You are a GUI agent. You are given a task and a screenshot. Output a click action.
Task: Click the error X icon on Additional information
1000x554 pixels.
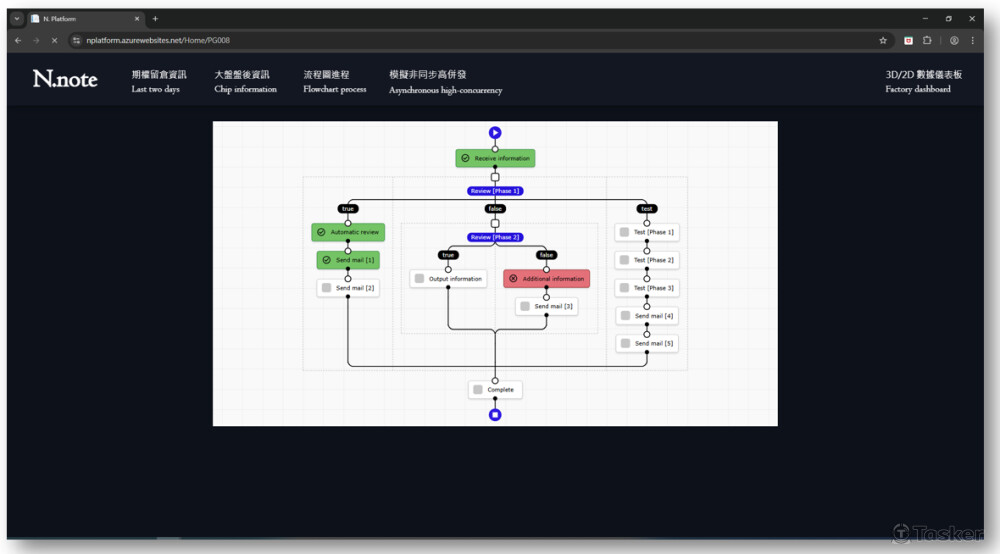pos(514,279)
